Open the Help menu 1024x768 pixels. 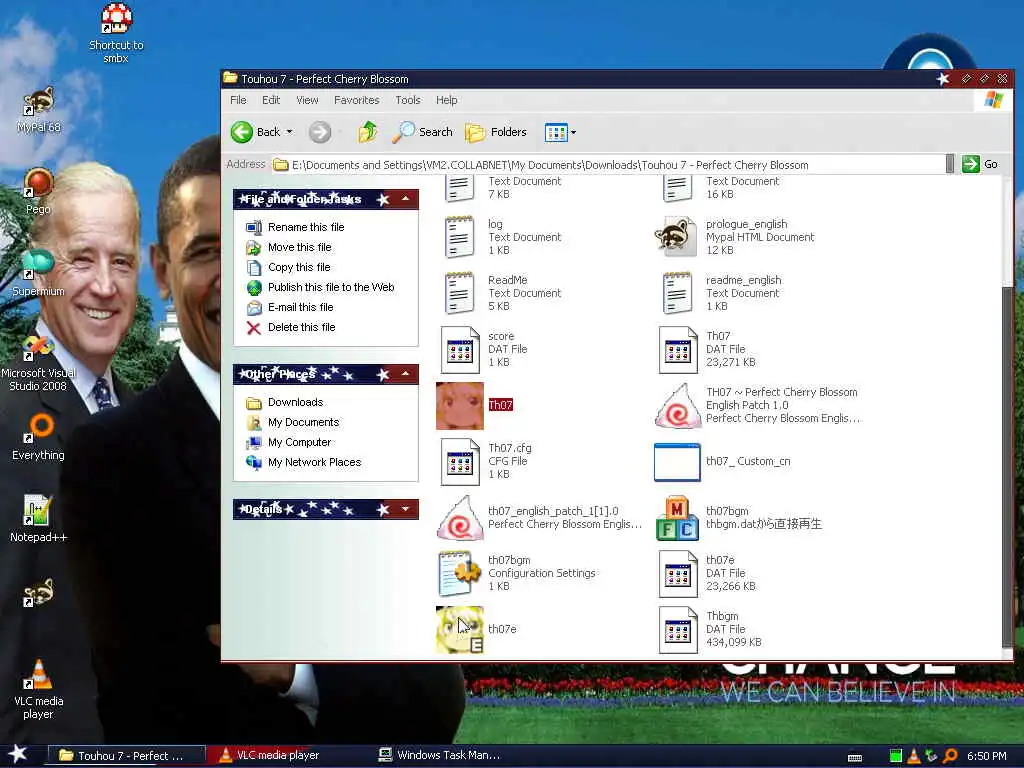[447, 100]
